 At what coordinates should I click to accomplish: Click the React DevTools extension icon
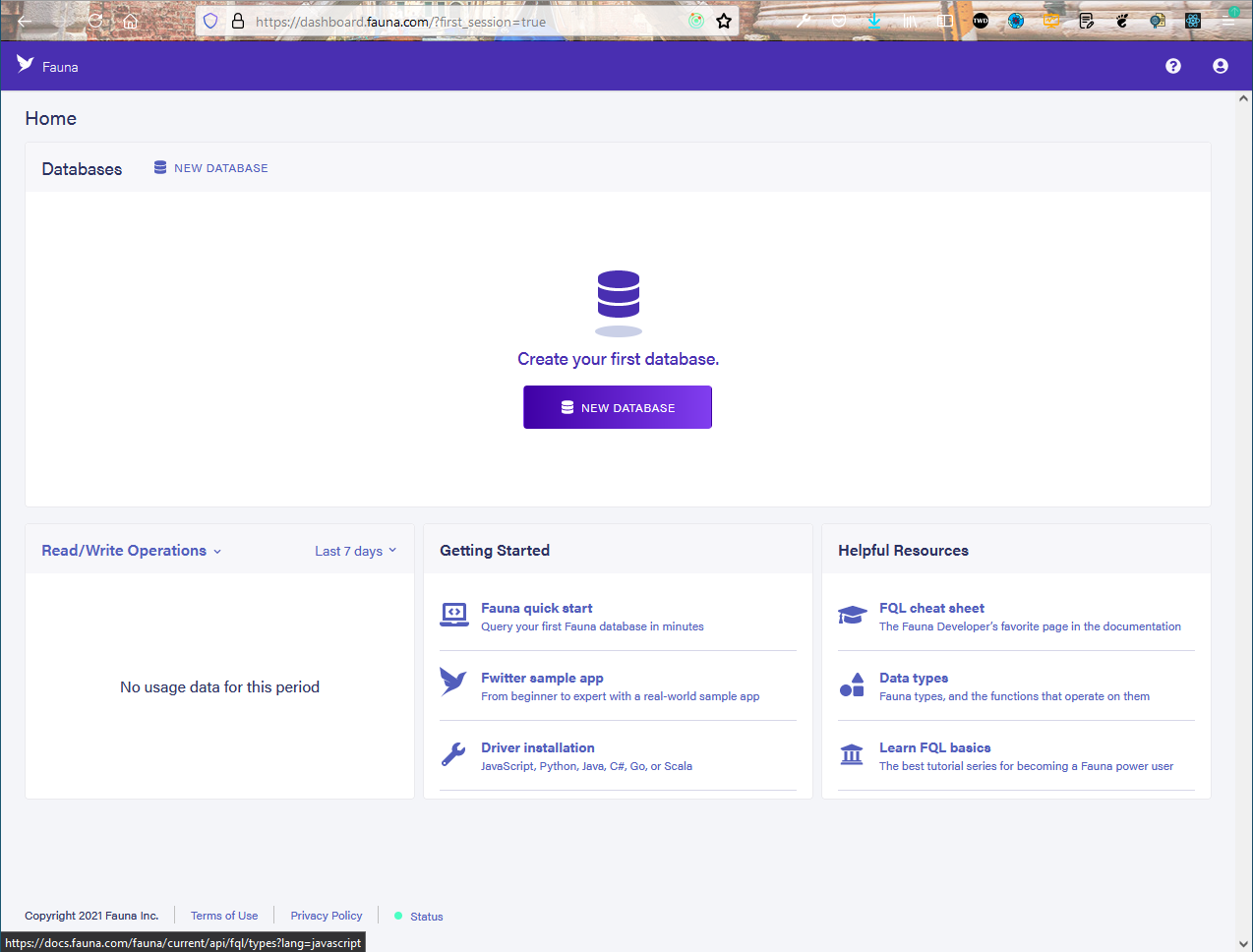1193,21
